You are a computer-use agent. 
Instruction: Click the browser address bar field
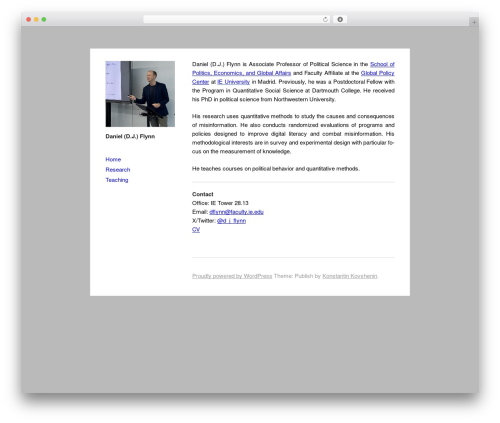coord(237,19)
